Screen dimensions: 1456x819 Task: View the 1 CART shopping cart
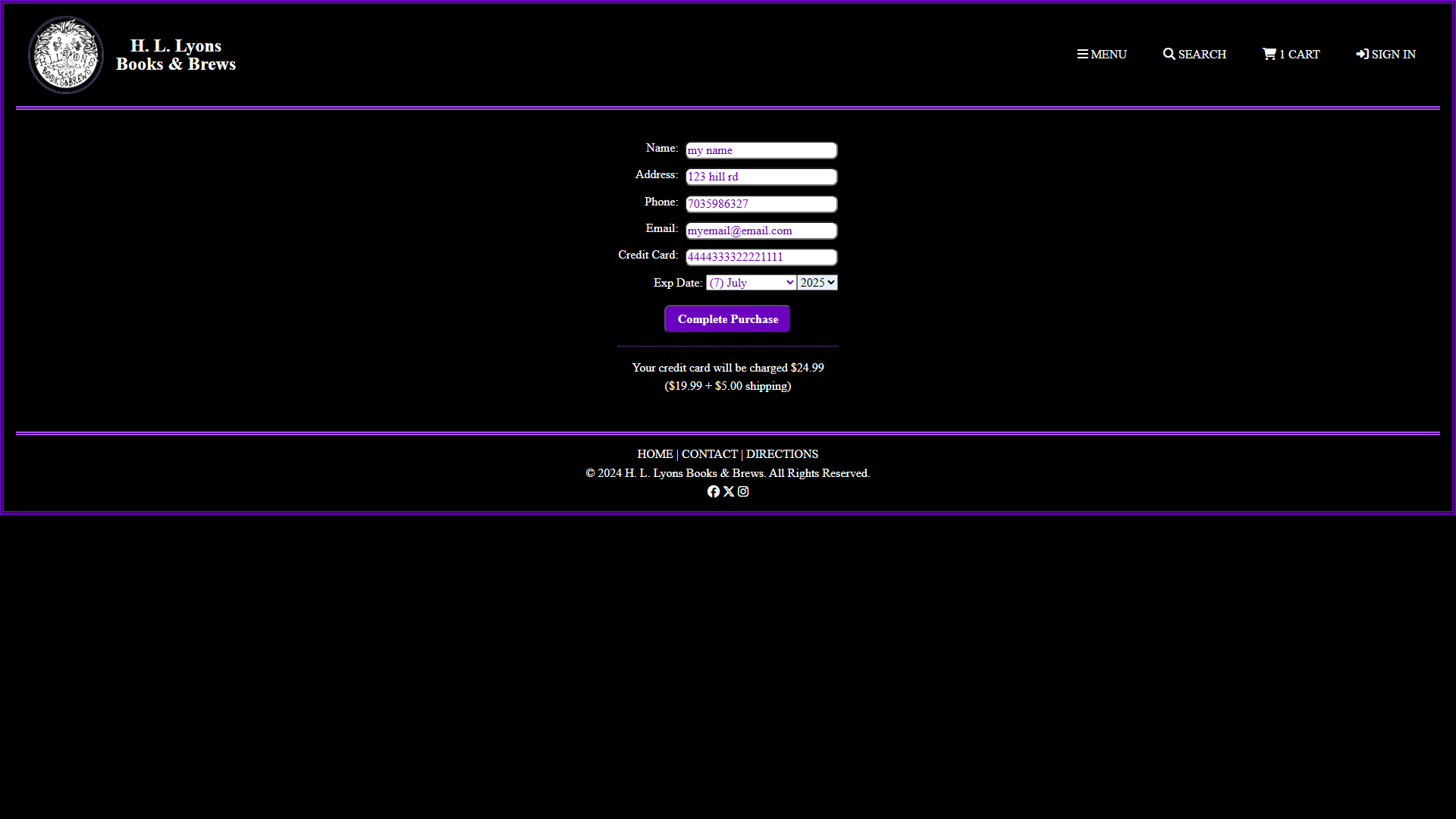(1291, 55)
